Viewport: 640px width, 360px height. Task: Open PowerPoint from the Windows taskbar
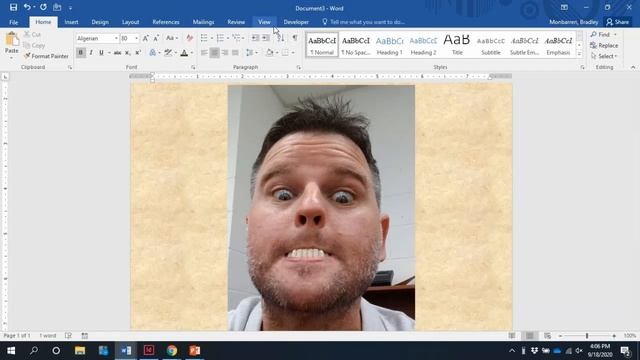195,351
